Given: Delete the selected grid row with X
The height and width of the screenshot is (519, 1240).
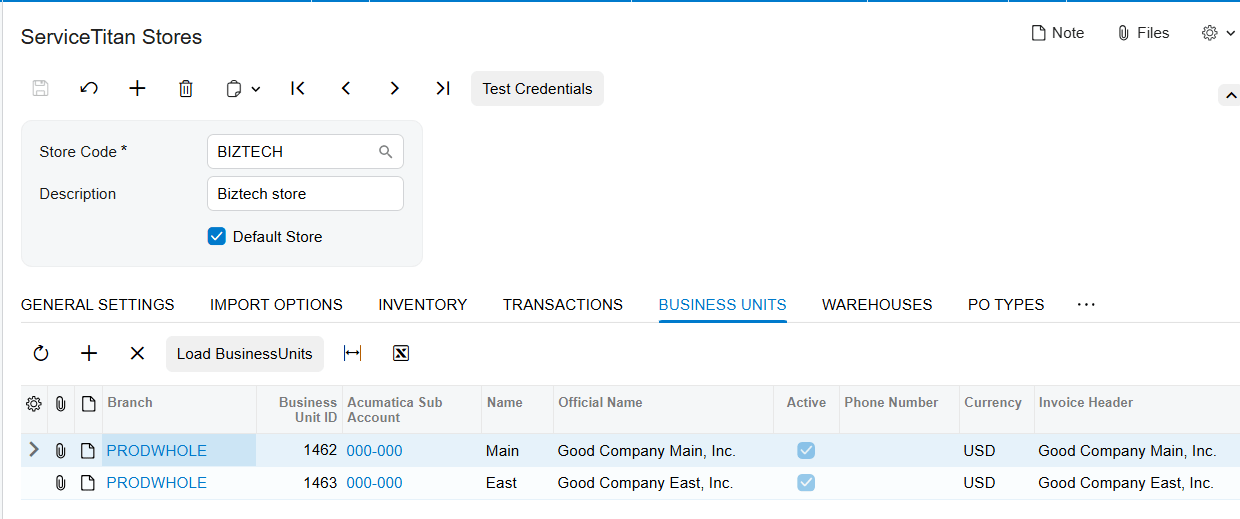Looking at the screenshot, I should [x=137, y=353].
